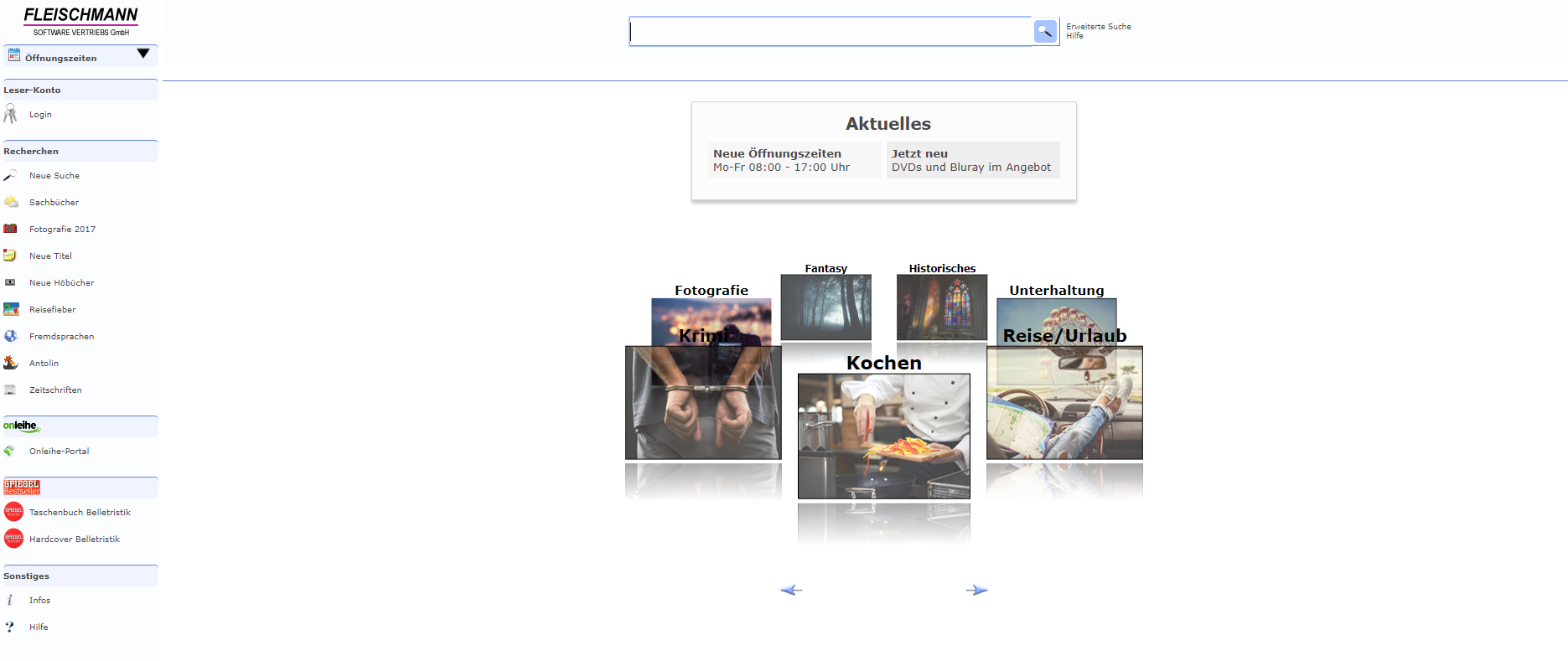Rotate the carousel with the left arrow
Image resolution: width=1568 pixels, height=661 pixels.
pos(791,590)
